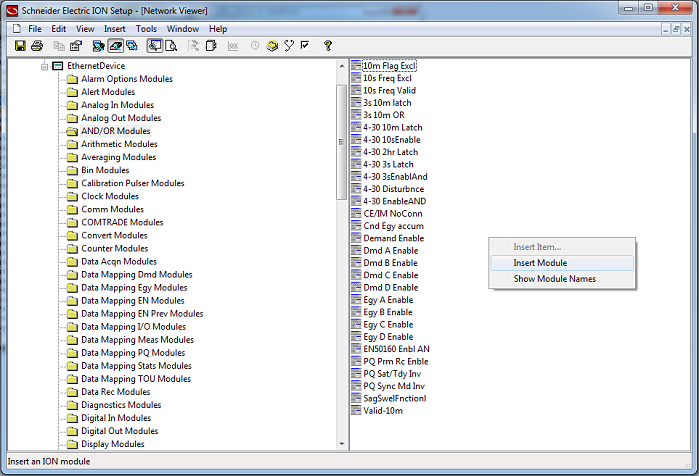The height and width of the screenshot is (476, 699).
Task: Click the Display Modules folder icon
Action: [72, 444]
